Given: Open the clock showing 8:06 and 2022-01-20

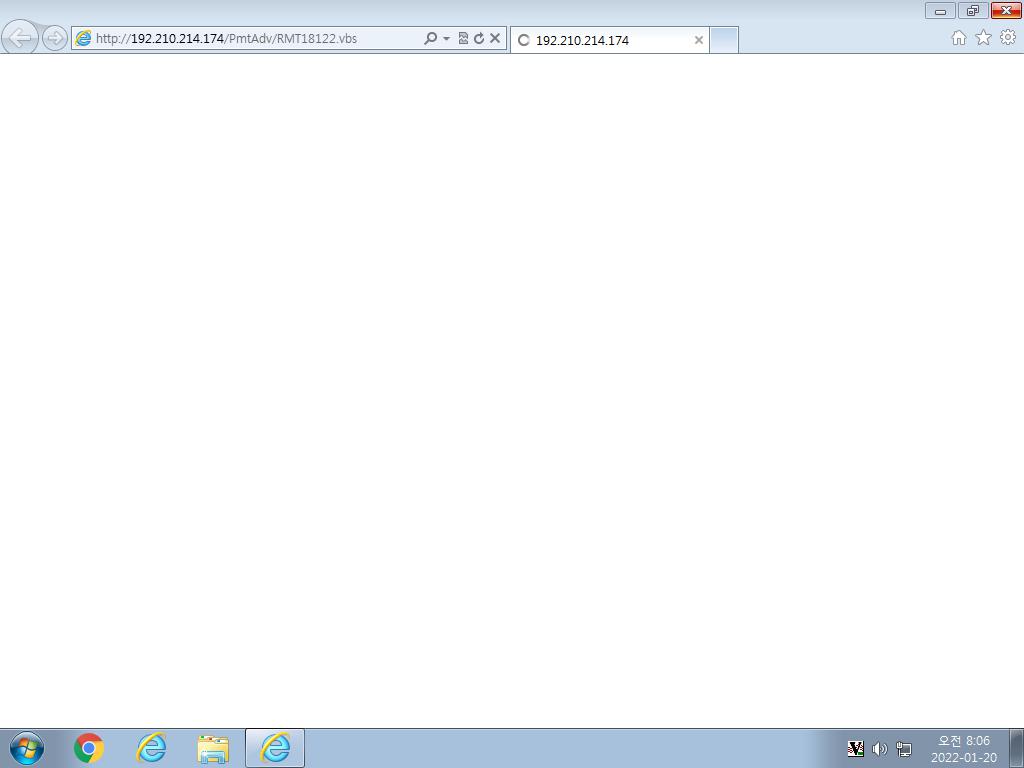Looking at the screenshot, I should click(x=964, y=749).
